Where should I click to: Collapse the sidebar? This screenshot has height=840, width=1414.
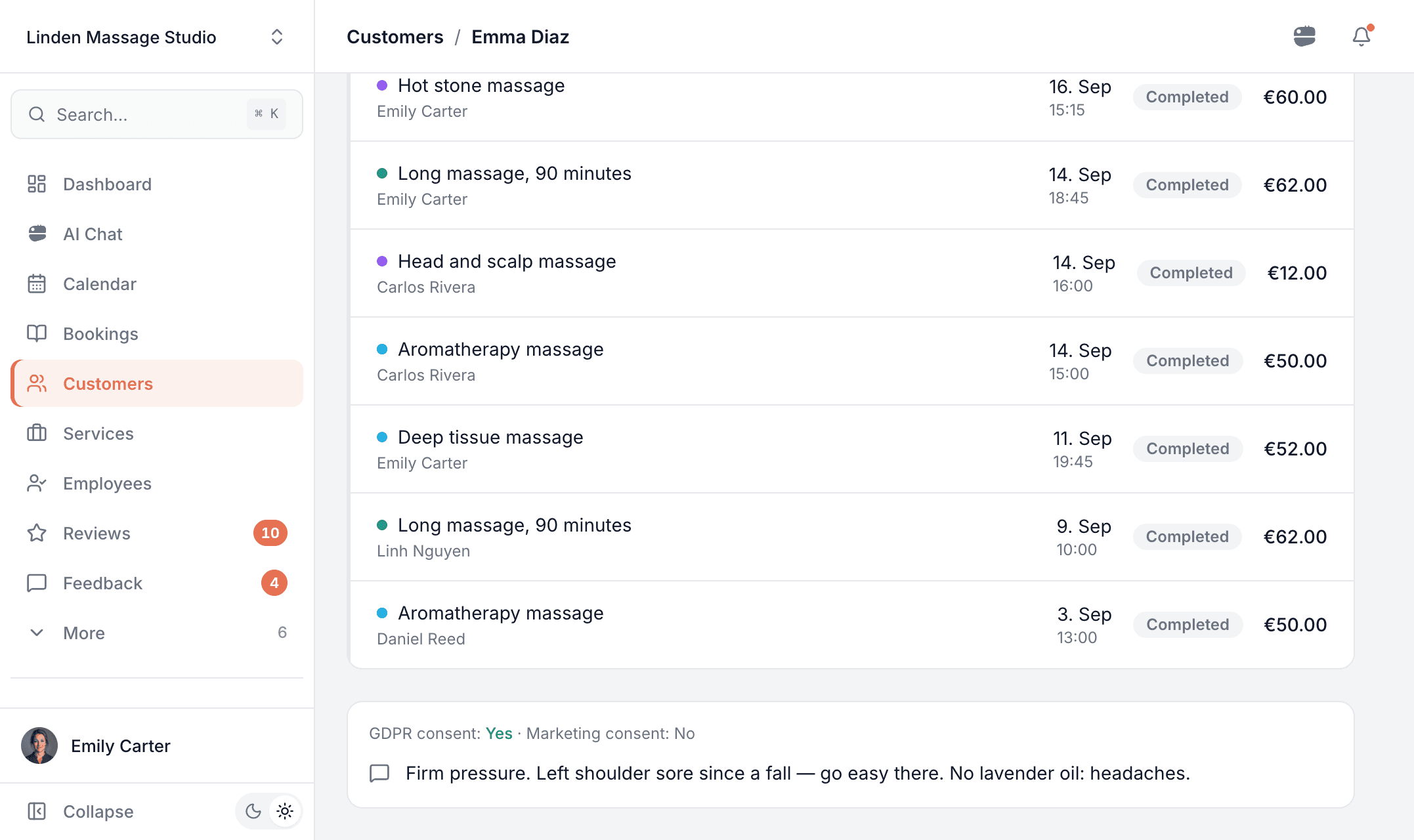point(98,811)
